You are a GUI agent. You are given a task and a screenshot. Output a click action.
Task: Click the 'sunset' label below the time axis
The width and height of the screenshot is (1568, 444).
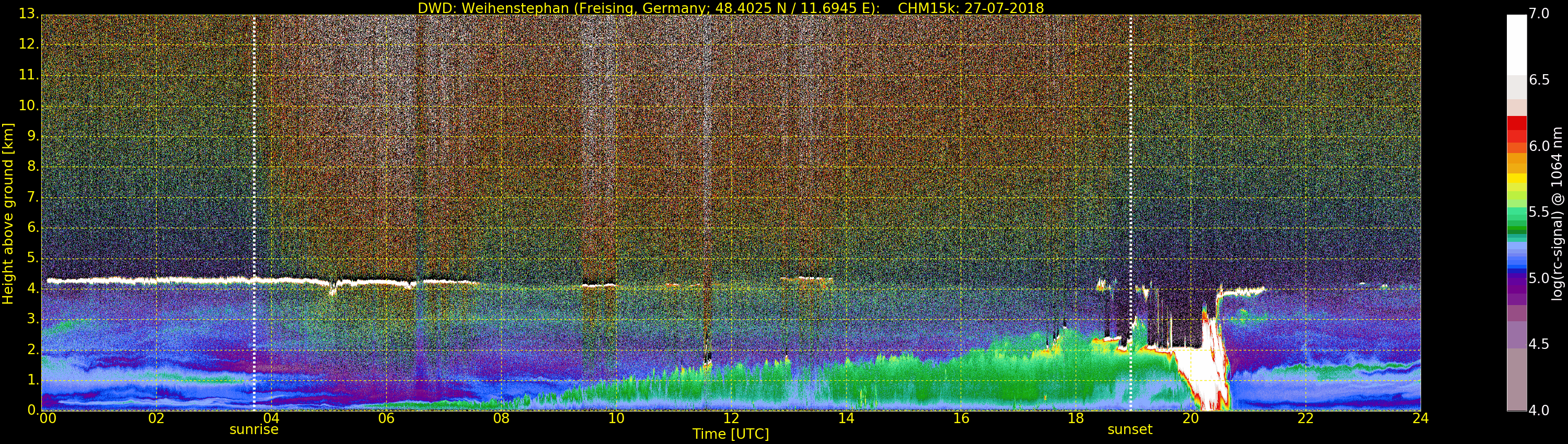[x=1129, y=430]
